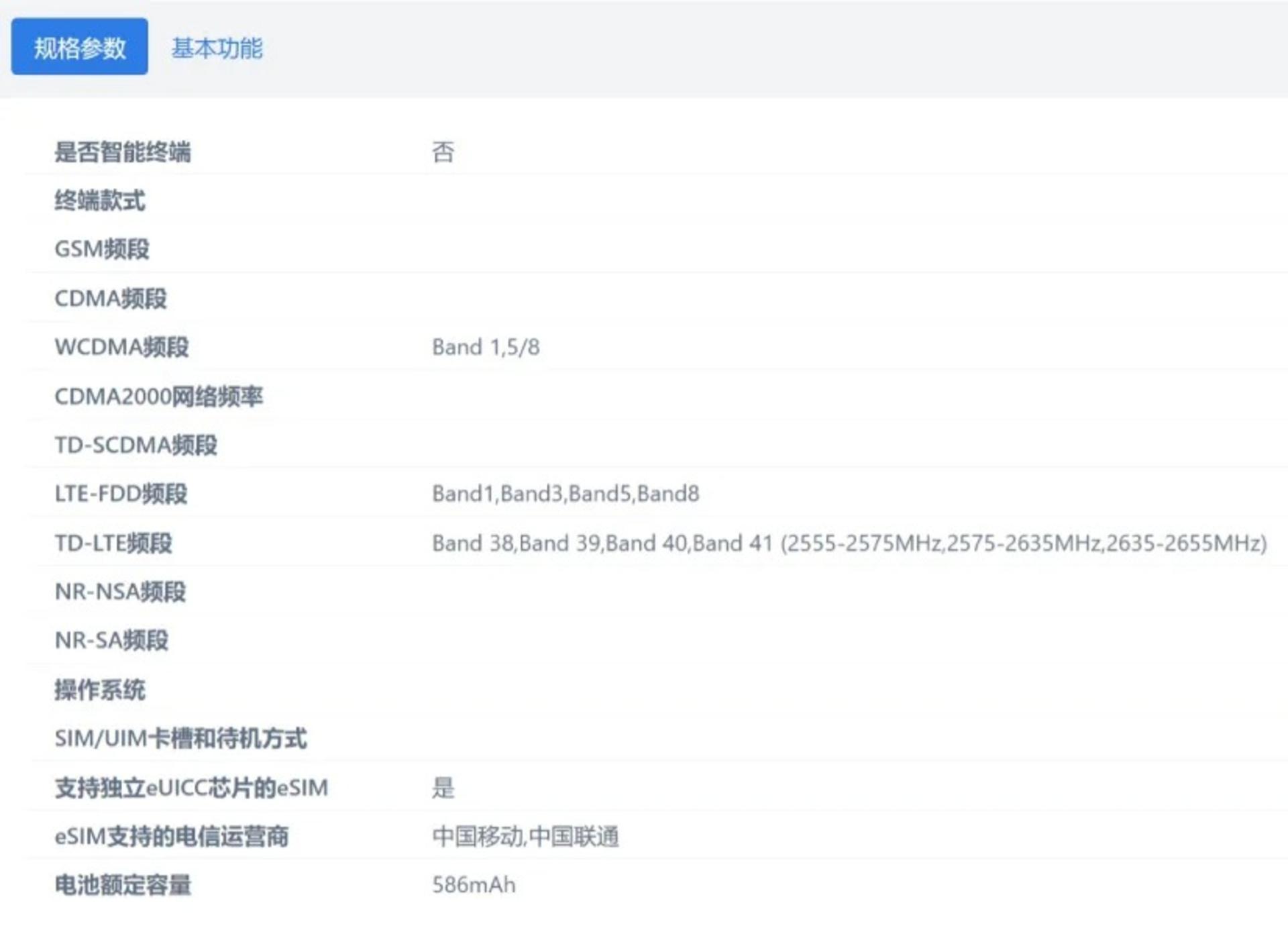Click the WCDMA频段 label
The width and height of the screenshot is (1288, 936).
pyautogui.click(x=121, y=347)
